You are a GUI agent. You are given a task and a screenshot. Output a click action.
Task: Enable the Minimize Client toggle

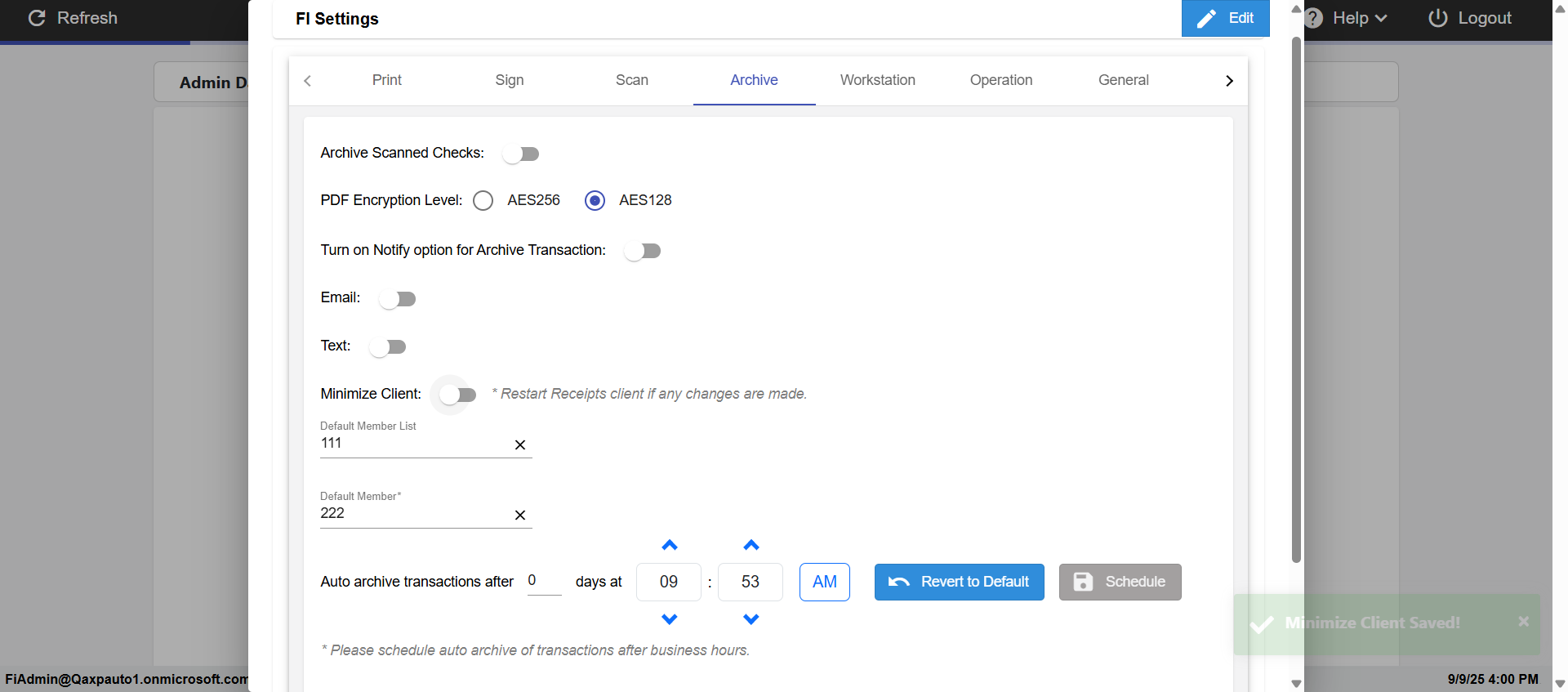pyautogui.click(x=457, y=395)
